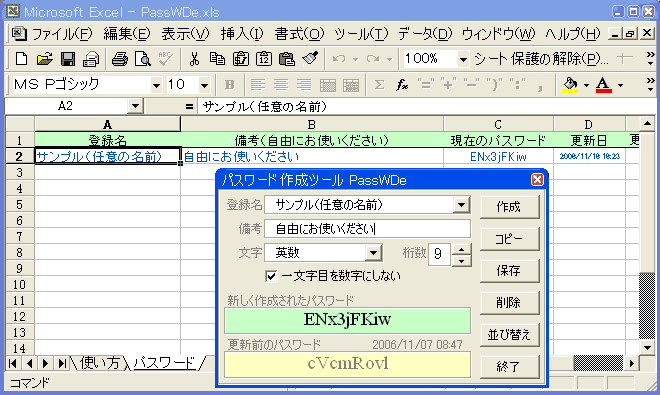
Task: Open the ファイル(F) menu
Action: click(62, 34)
